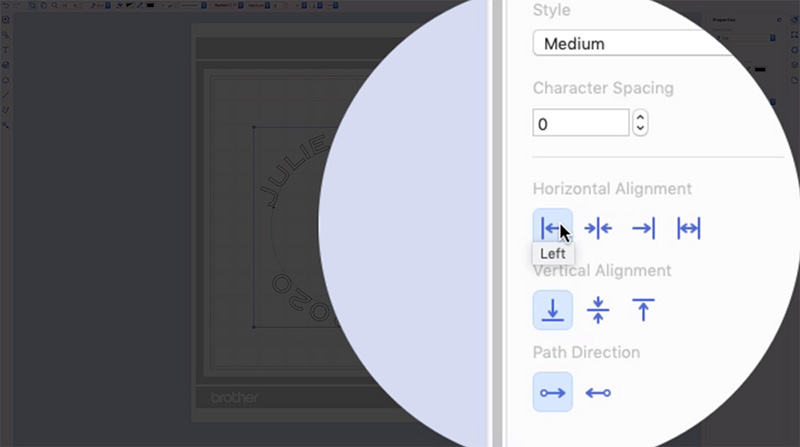The image size is (800, 447).
Task: Select Left horizontal alignment icon
Action: [x=552, y=228]
